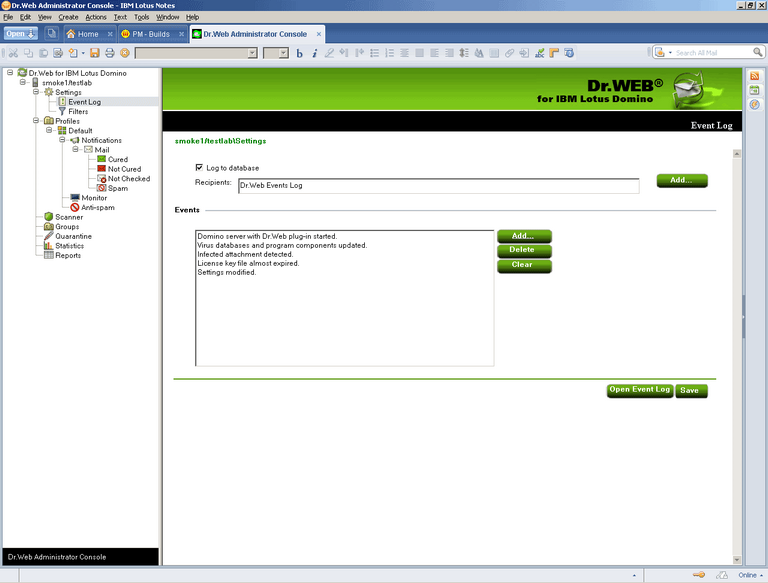Click in the Recipients input field
Viewport: 768px width, 583px height.
438,186
